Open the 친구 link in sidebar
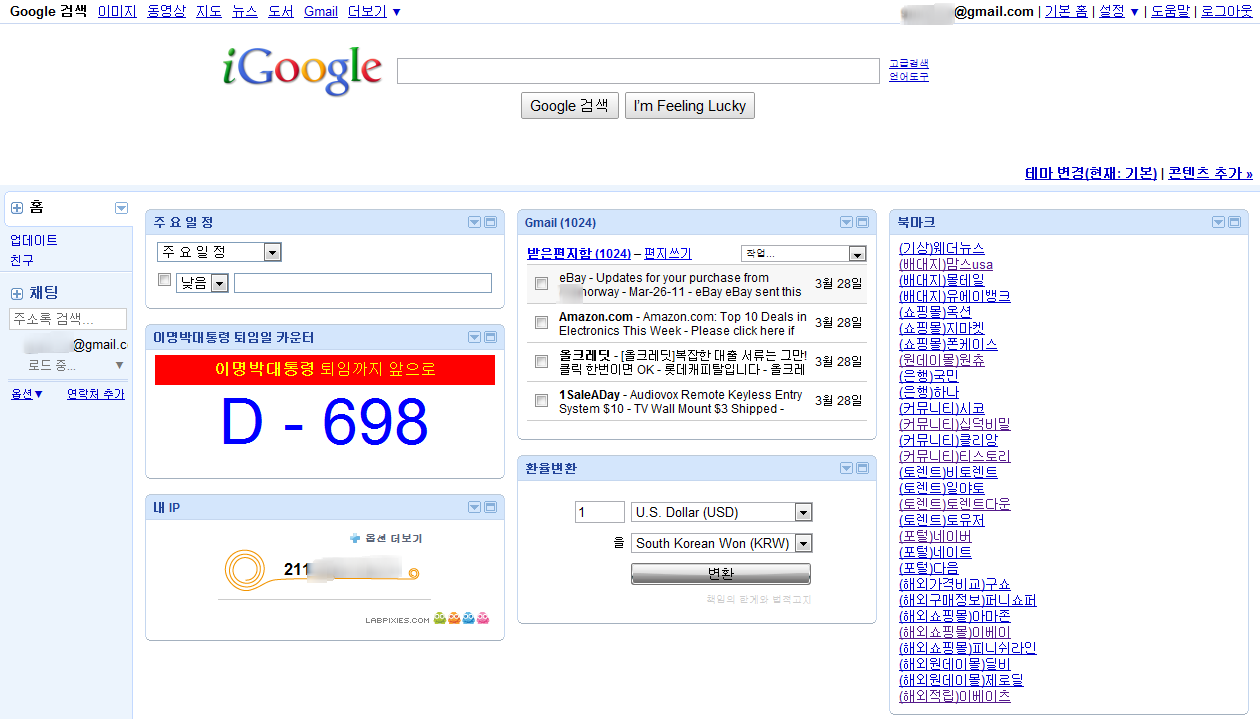The image size is (1260, 719). pyautogui.click(x=22, y=260)
